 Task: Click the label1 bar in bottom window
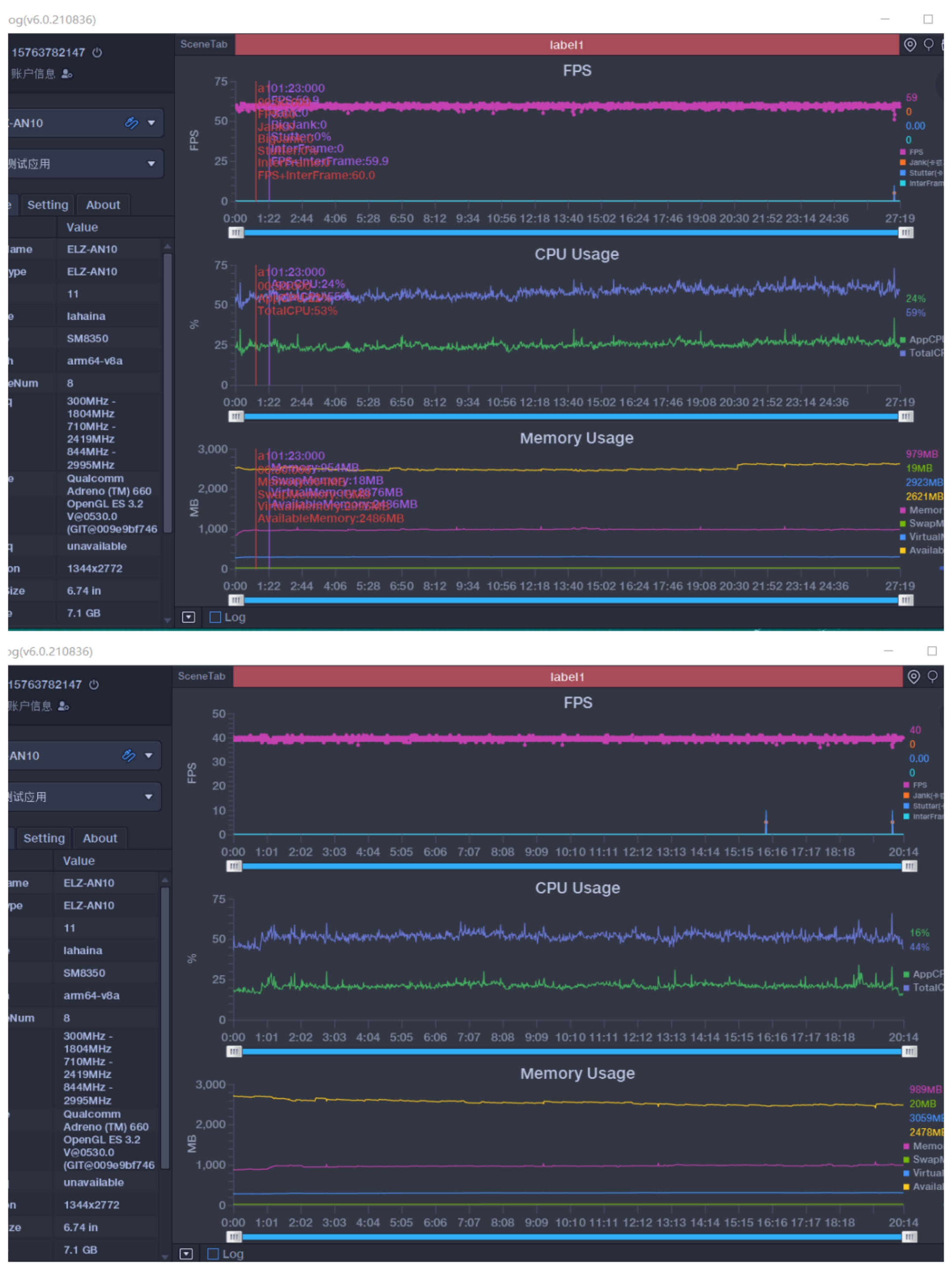(568, 677)
